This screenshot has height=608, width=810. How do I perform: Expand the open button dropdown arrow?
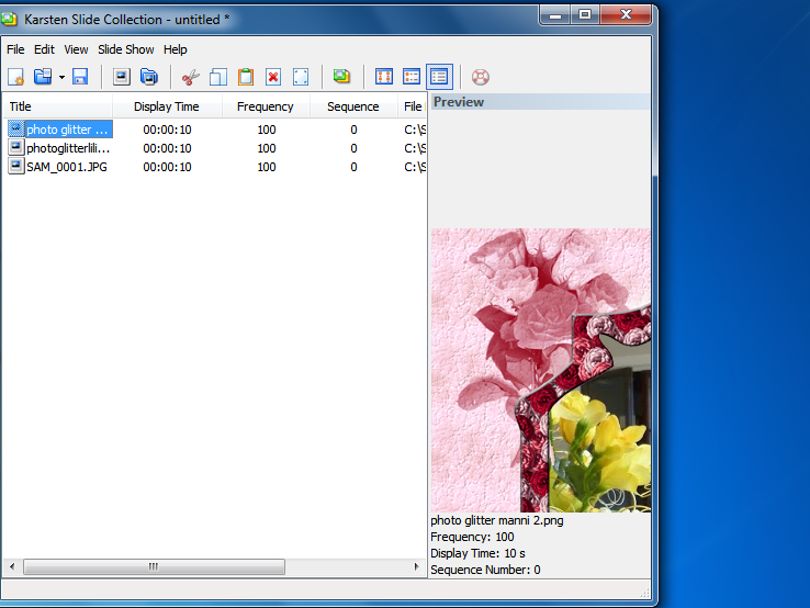(x=61, y=77)
